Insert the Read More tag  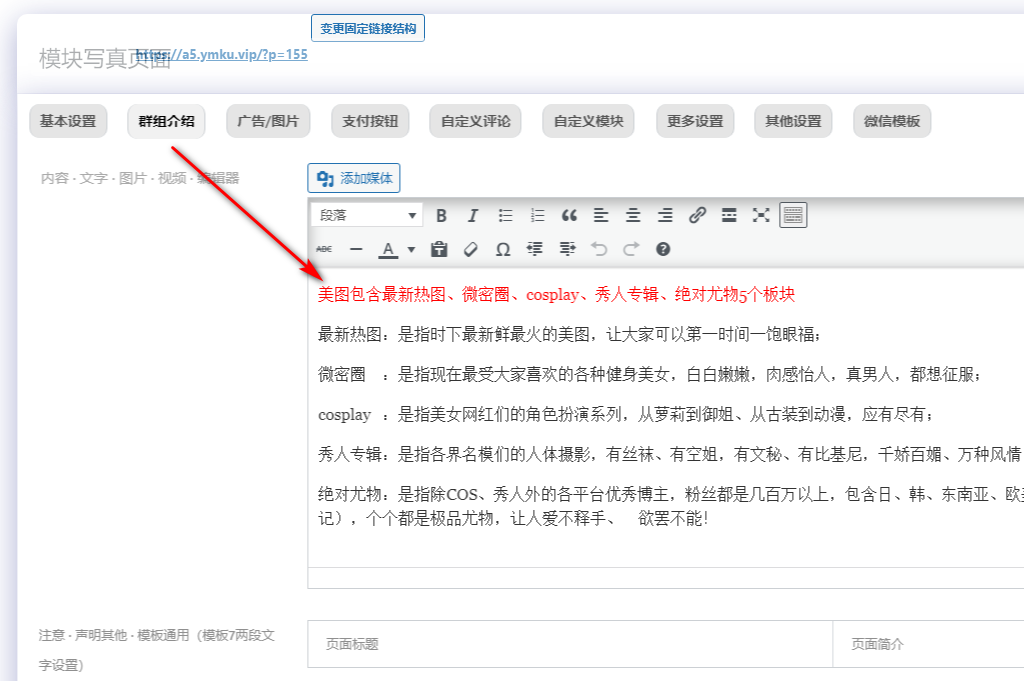coord(728,214)
